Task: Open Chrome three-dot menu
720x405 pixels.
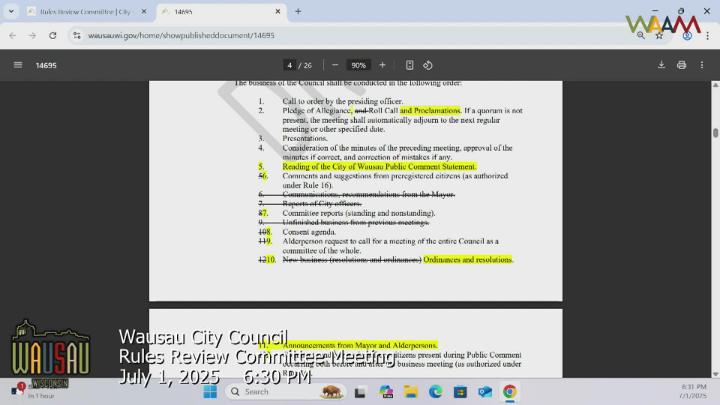Action: coord(708,35)
